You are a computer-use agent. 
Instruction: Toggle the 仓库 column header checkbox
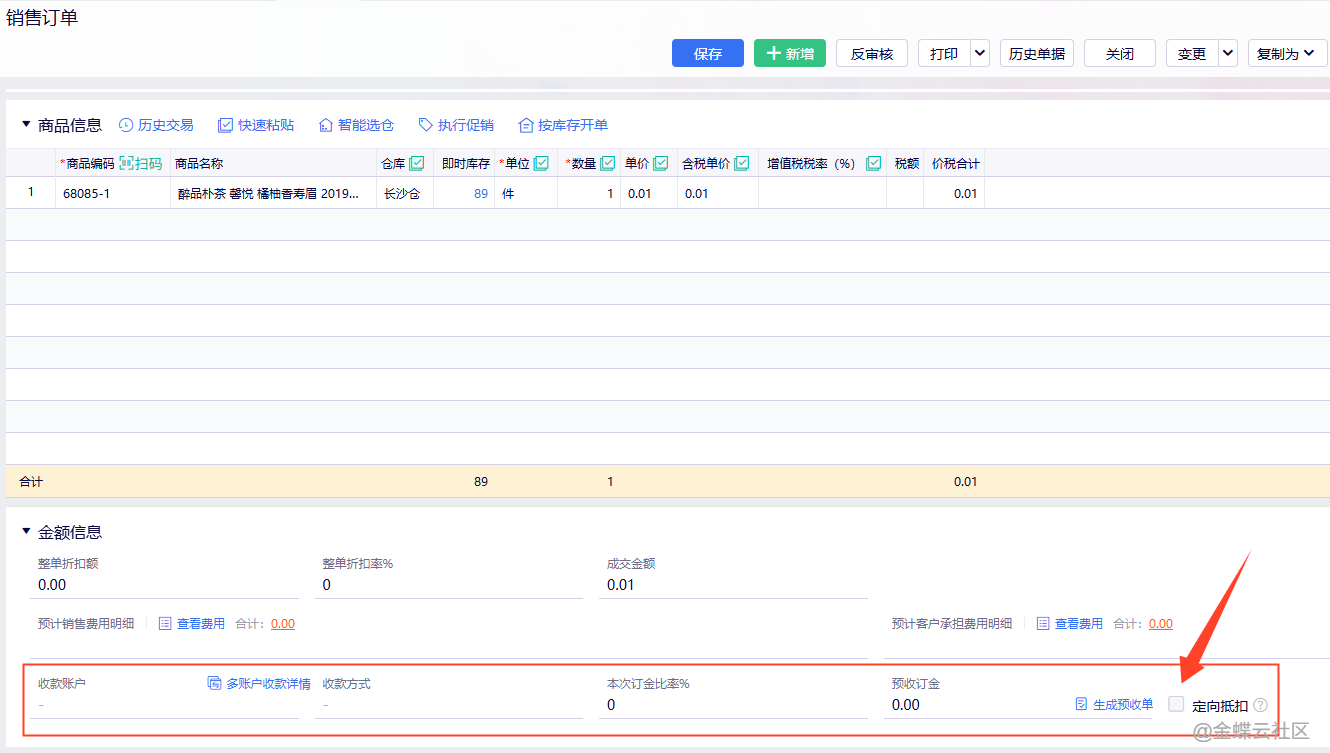[x=417, y=163]
